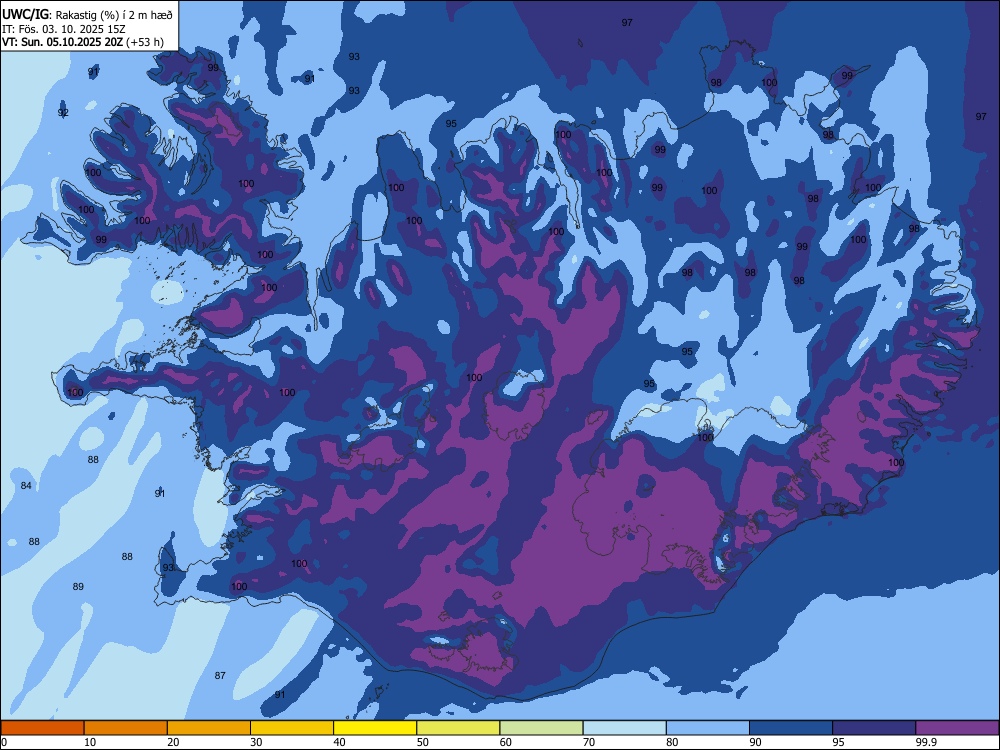Click the bright yellow 40–50 legend swatch

point(375,728)
